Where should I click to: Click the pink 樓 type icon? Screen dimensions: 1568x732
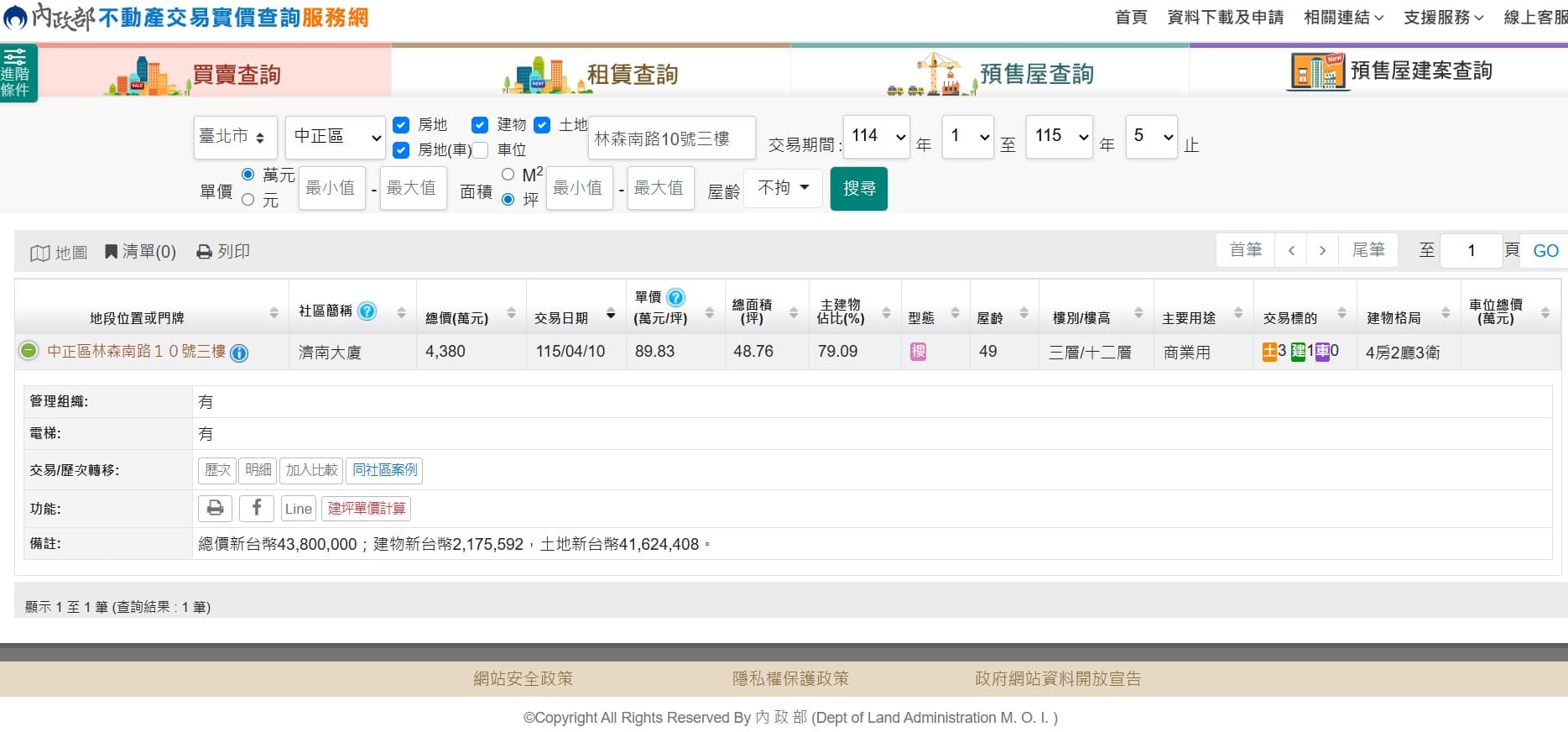click(918, 352)
